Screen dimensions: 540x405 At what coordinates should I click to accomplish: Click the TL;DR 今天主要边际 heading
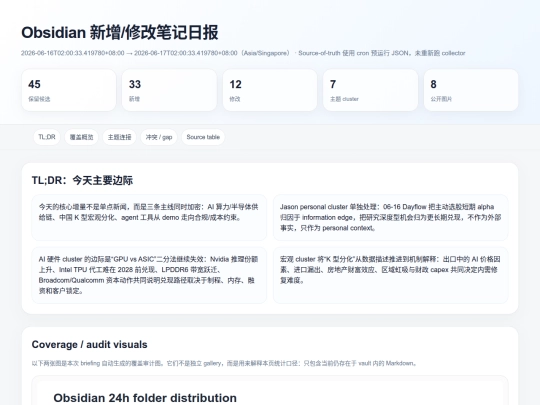click(82, 180)
